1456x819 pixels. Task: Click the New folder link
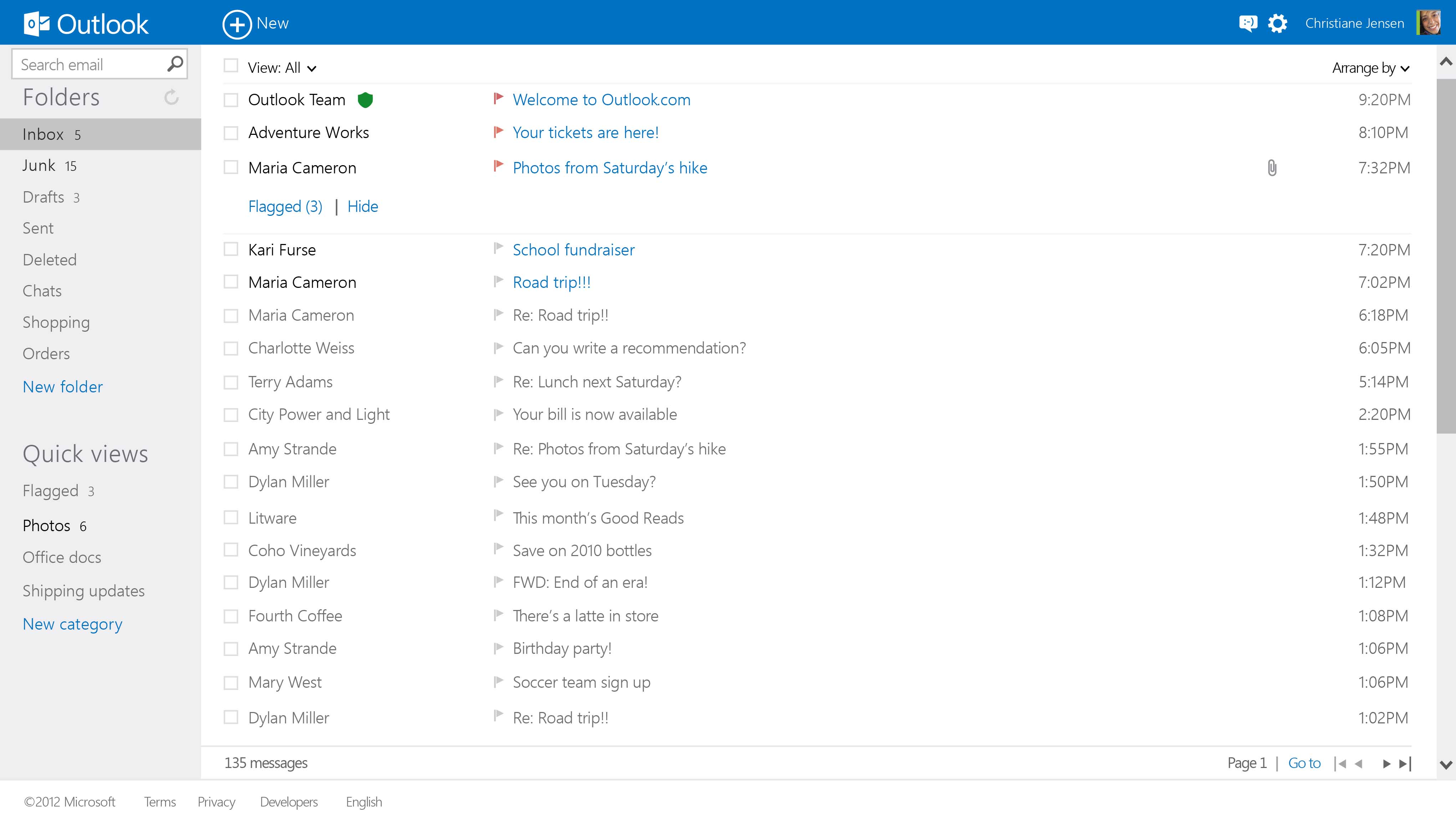(x=63, y=387)
